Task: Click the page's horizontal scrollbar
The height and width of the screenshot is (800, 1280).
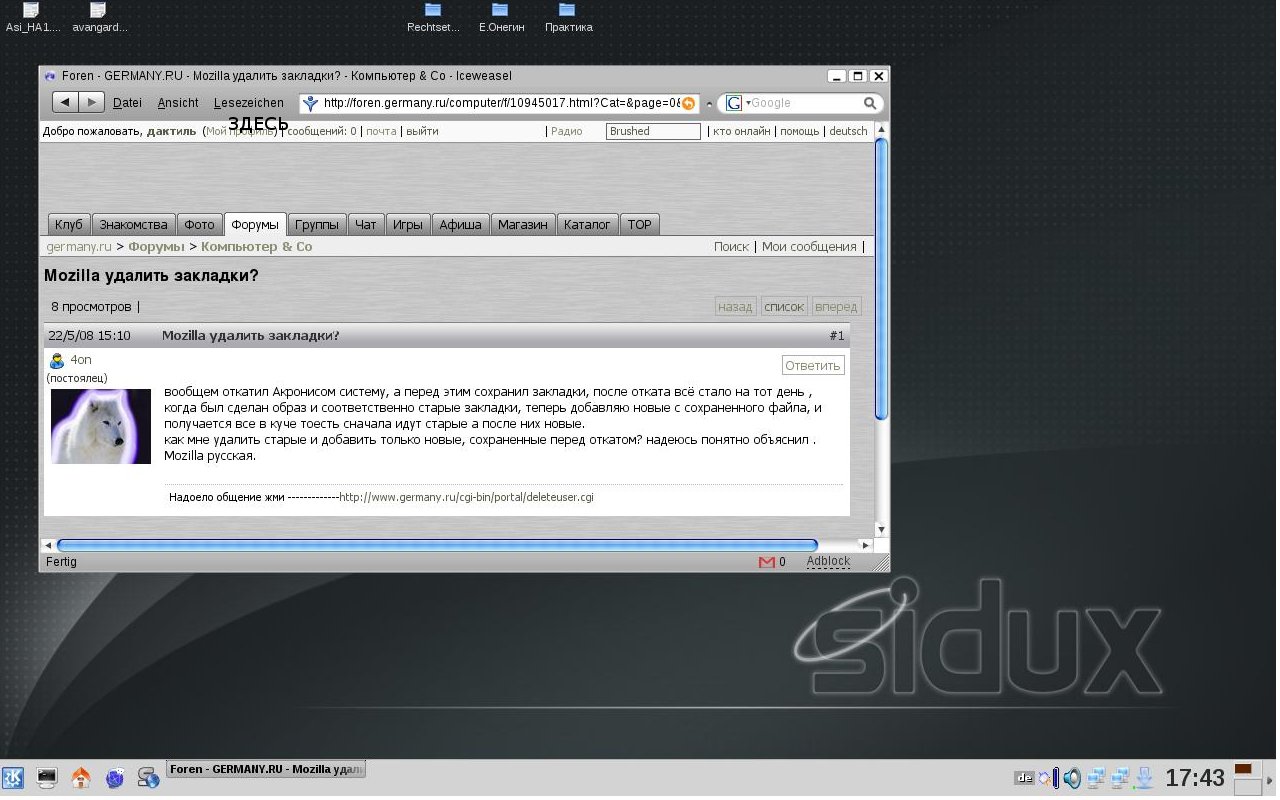Action: (x=437, y=546)
